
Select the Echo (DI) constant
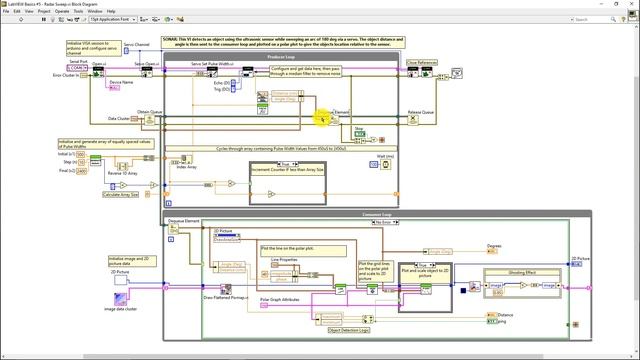tap(233, 83)
